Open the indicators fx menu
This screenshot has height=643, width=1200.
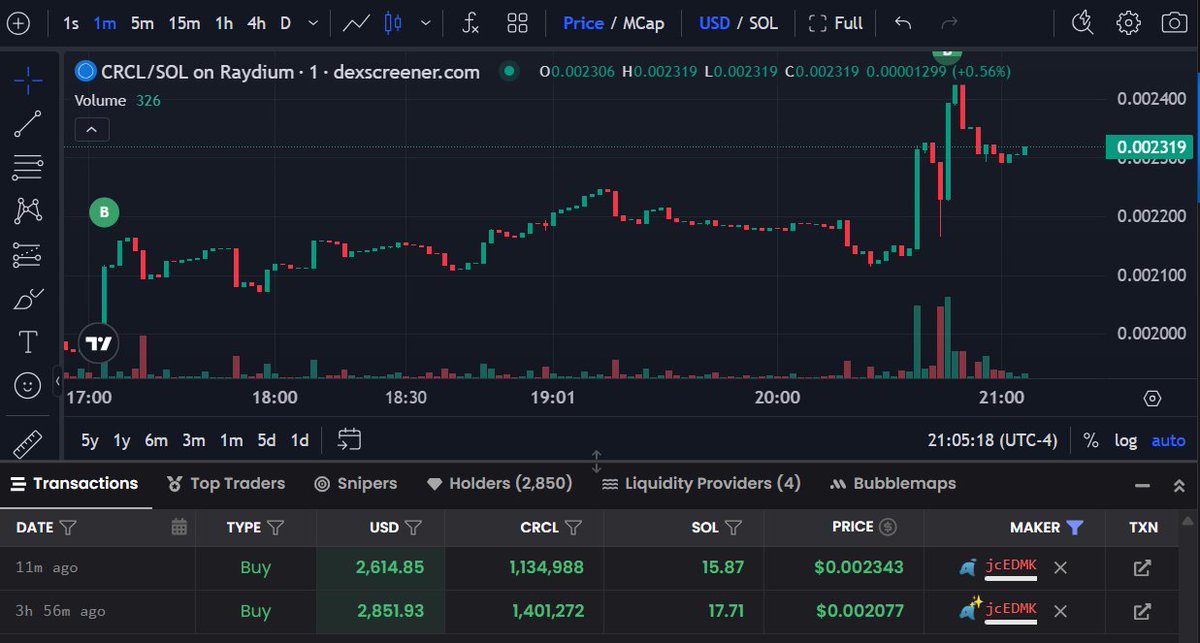(470, 23)
